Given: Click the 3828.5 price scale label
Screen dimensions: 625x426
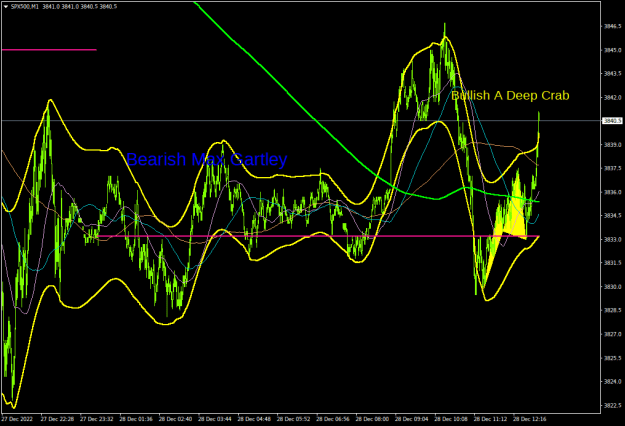Looking at the screenshot, I should coord(612,310).
